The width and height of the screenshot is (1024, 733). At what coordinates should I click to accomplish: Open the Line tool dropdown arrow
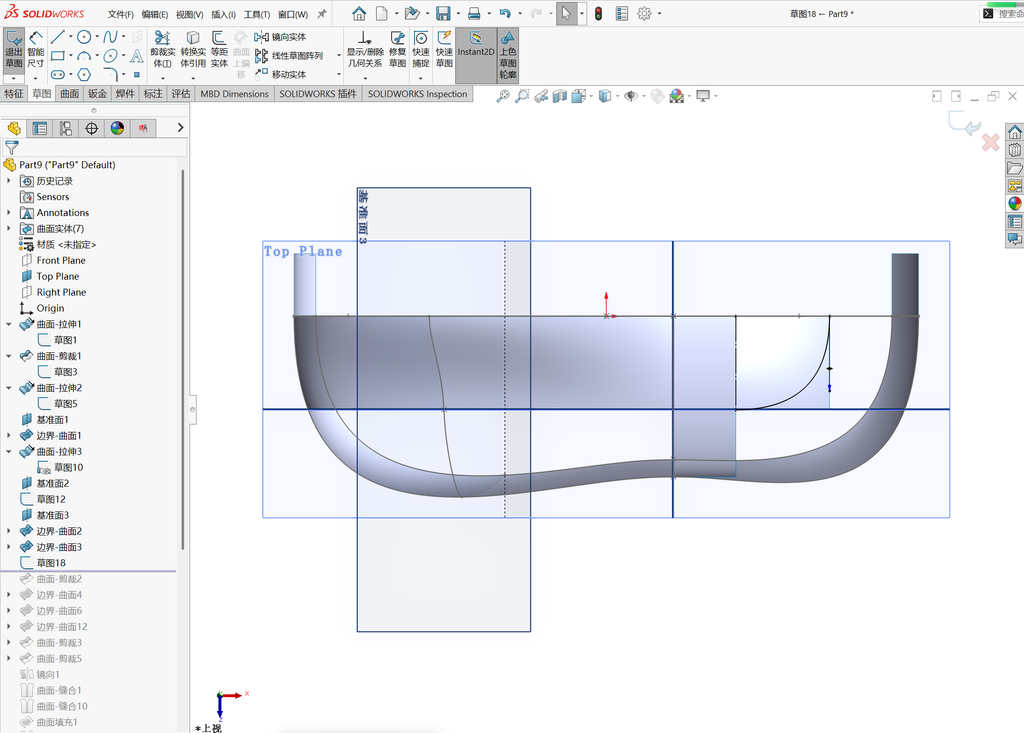pyautogui.click(x=71, y=37)
